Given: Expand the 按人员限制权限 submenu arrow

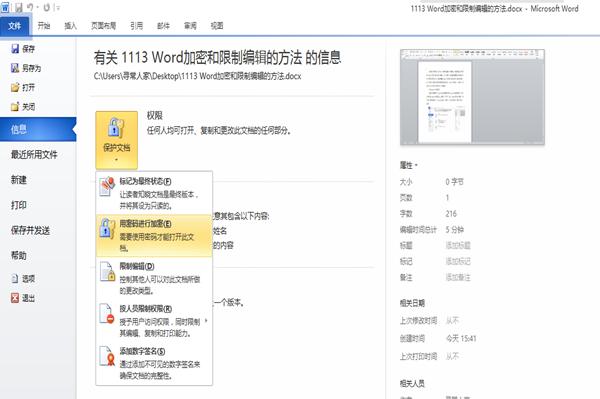Looking at the screenshot, I should tap(206, 321).
